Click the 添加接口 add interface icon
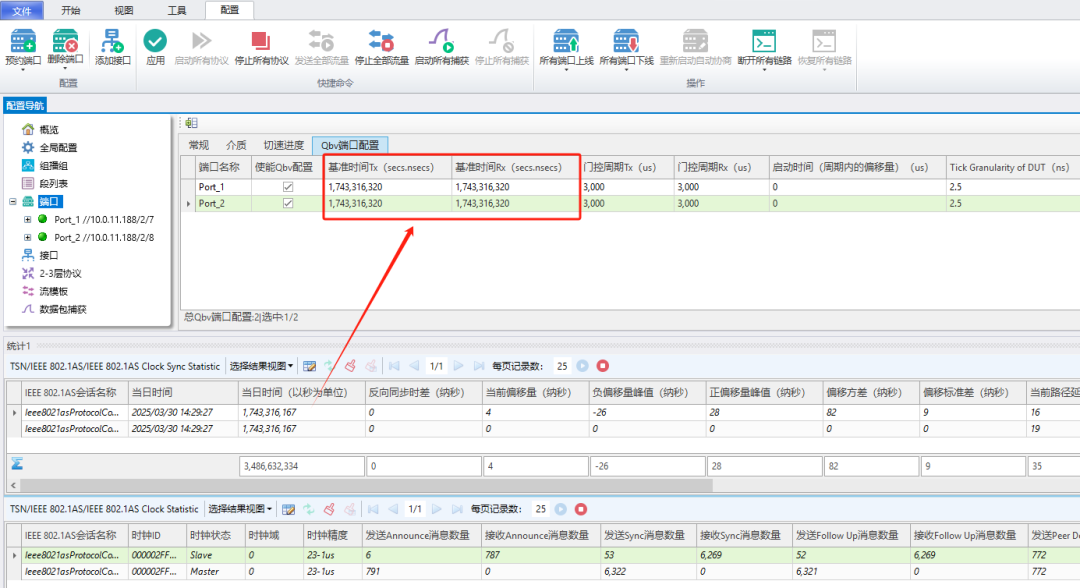This screenshot has height=588, width=1080. 112,41
